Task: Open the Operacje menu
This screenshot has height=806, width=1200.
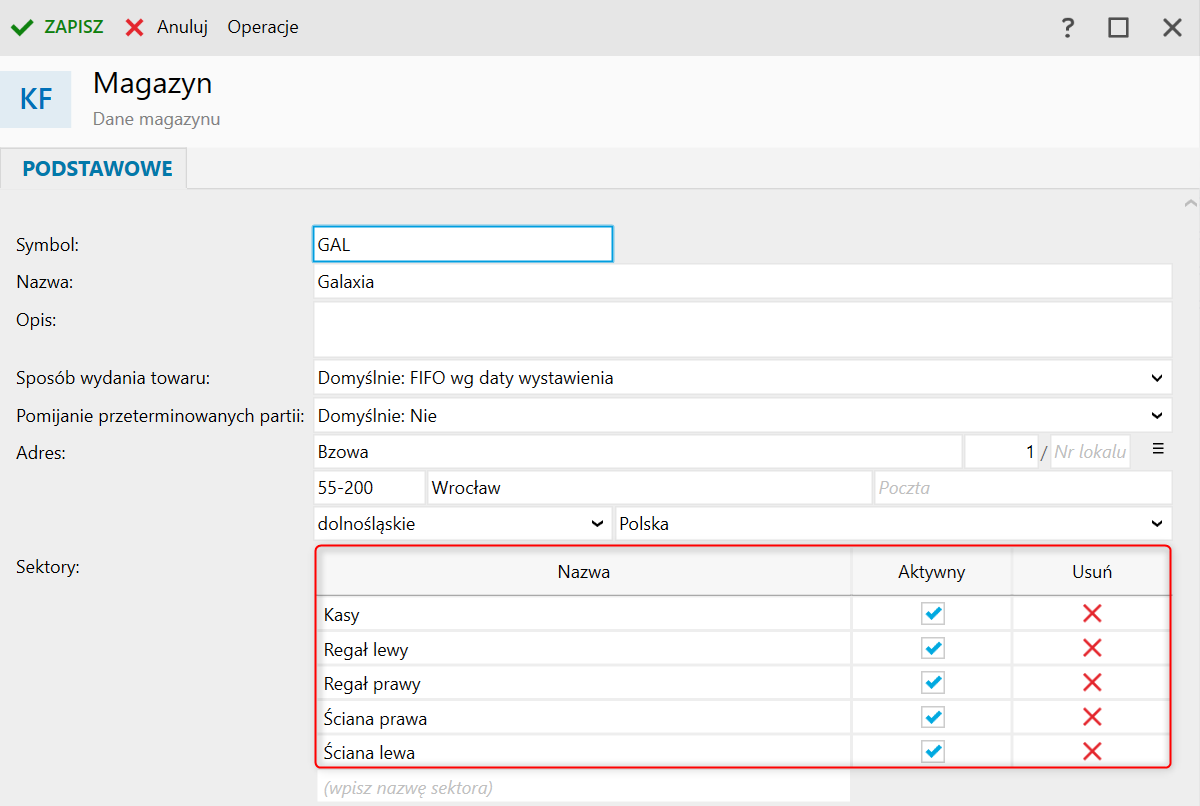Action: 263,27
